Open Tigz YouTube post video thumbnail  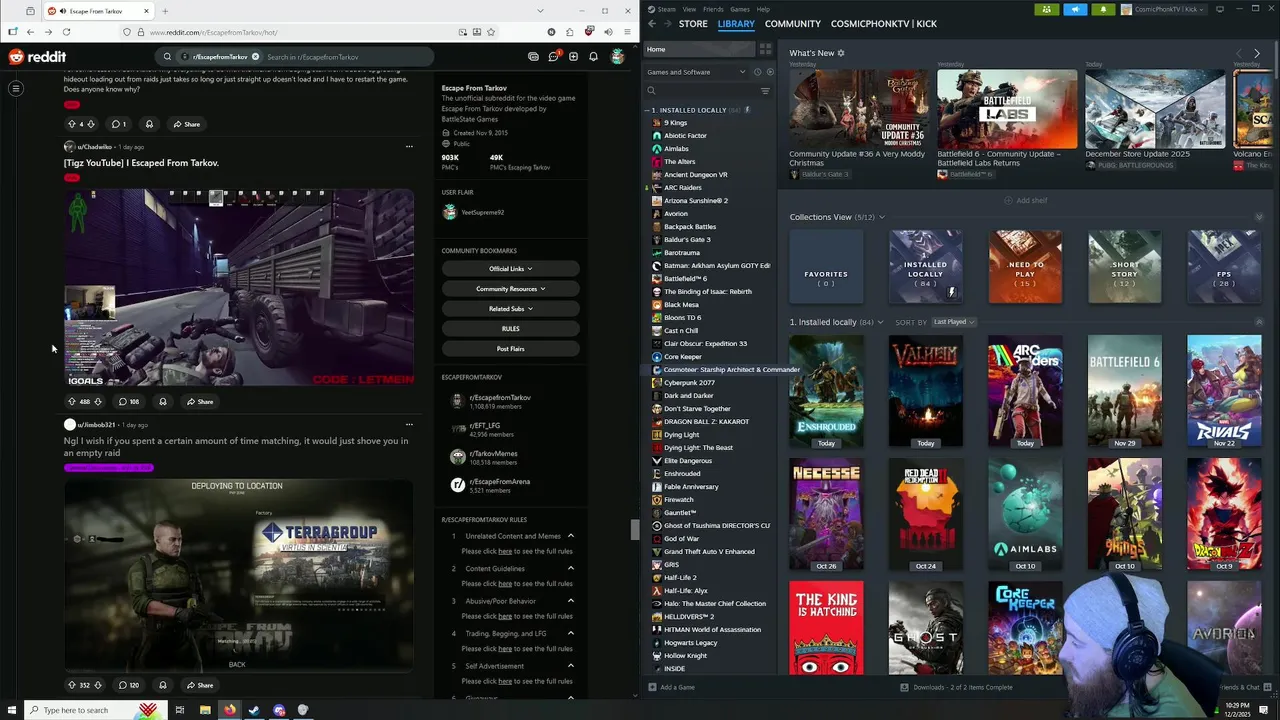click(x=239, y=287)
